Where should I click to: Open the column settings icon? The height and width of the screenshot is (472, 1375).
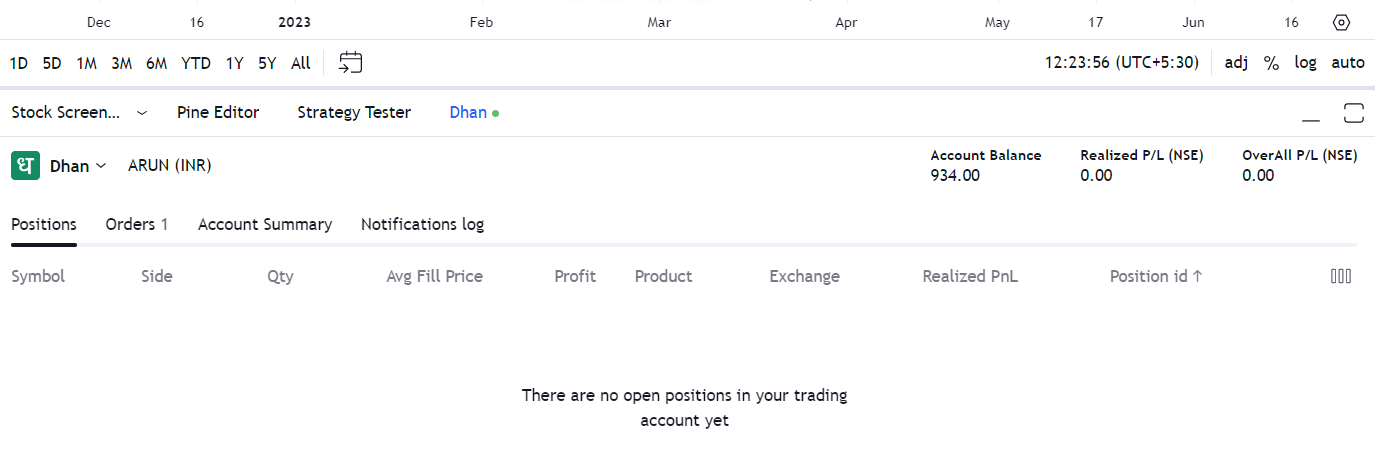pyautogui.click(x=1341, y=277)
